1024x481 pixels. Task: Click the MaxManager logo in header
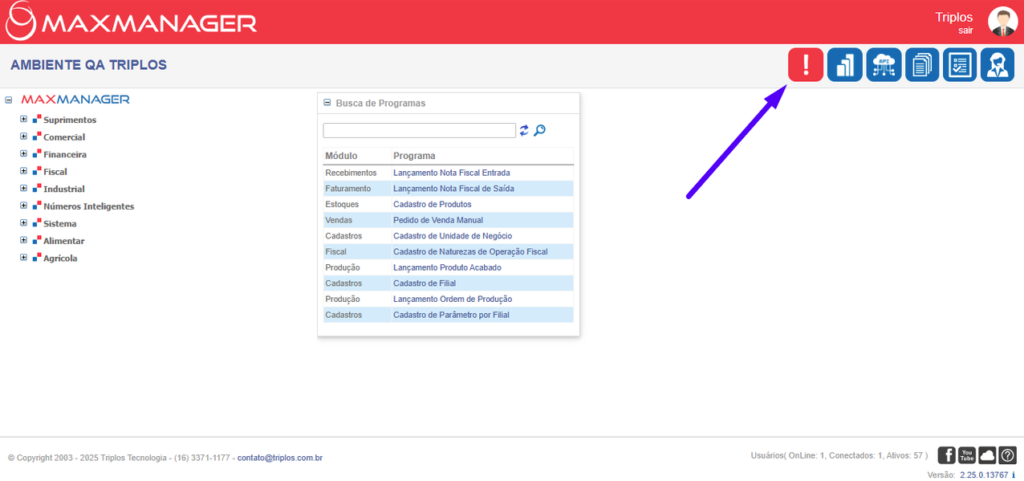(x=131, y=22)
